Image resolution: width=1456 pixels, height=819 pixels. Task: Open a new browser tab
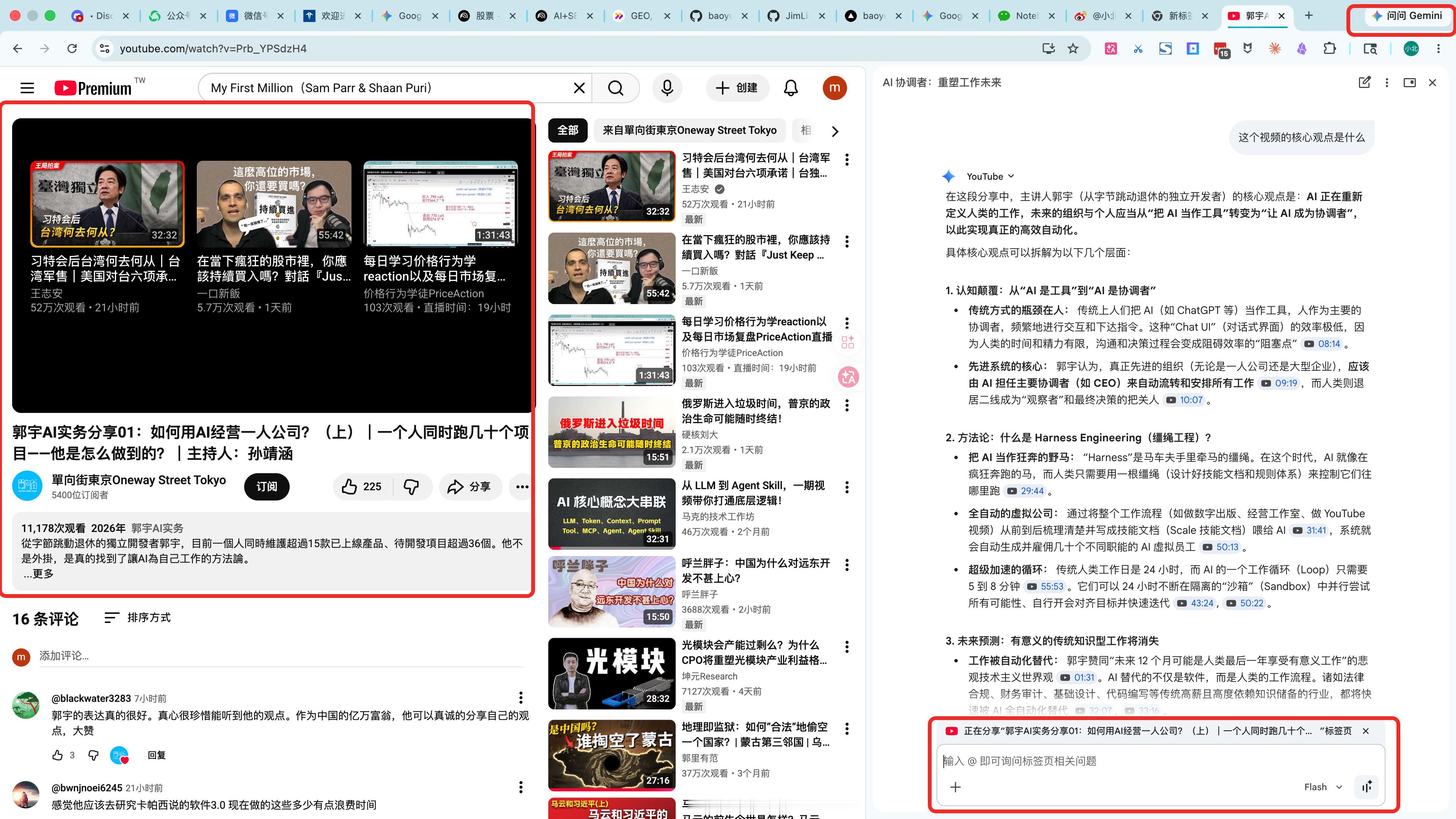1309,15
